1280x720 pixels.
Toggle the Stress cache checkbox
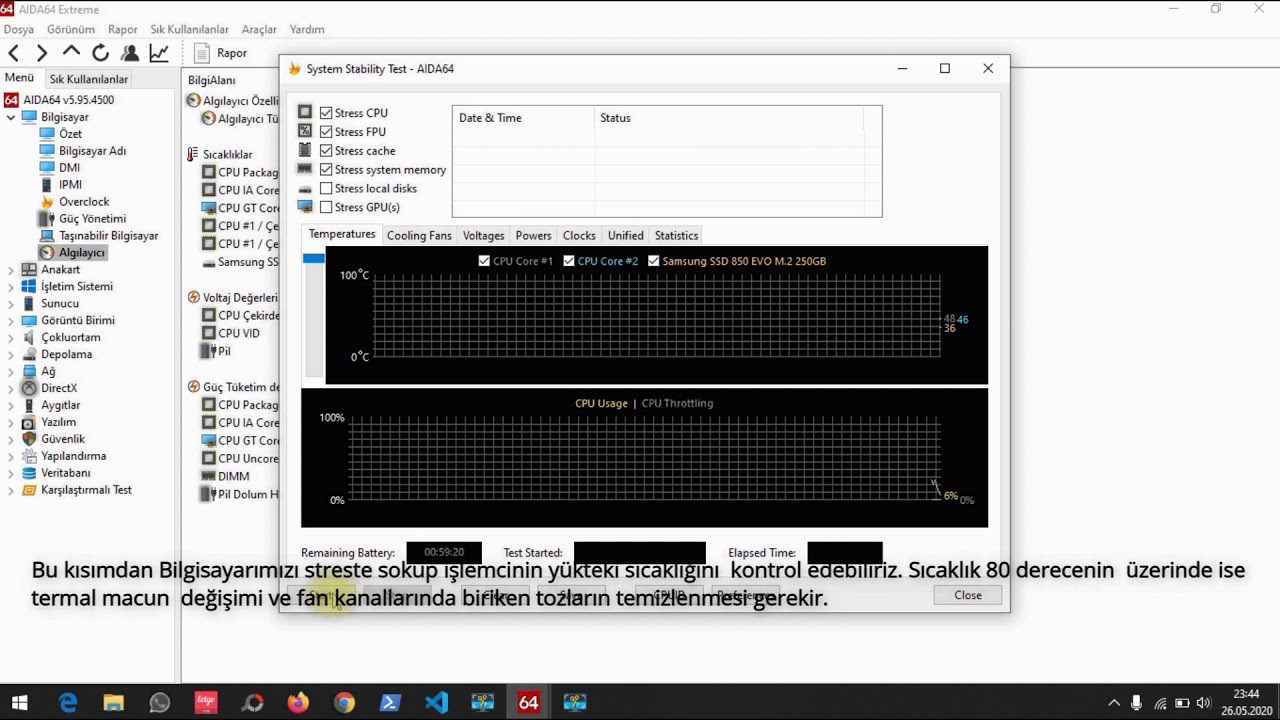pyautogui.click(x=326, y=151)
